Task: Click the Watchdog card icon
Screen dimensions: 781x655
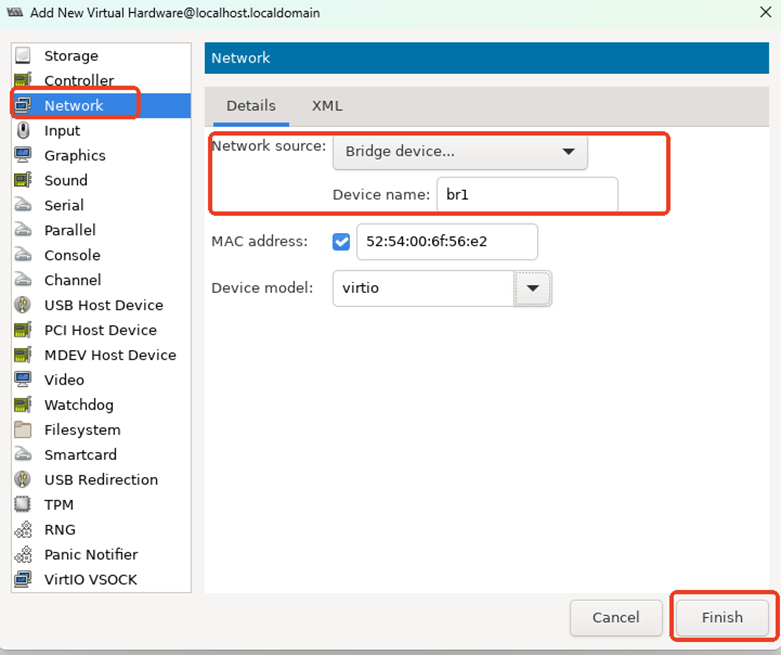Action: coord(23,404)
